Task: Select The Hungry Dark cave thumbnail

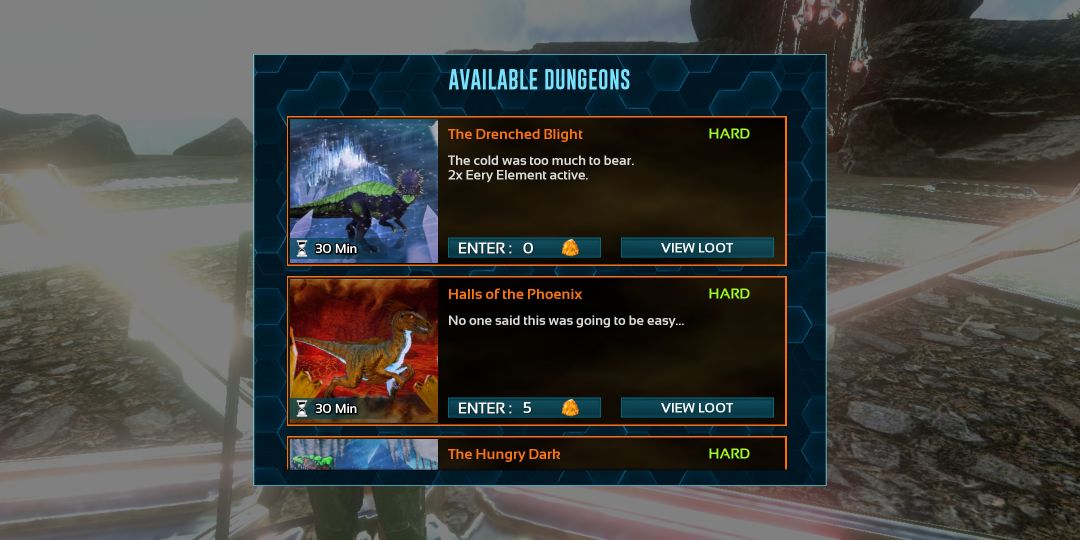Action: (364, 455)
